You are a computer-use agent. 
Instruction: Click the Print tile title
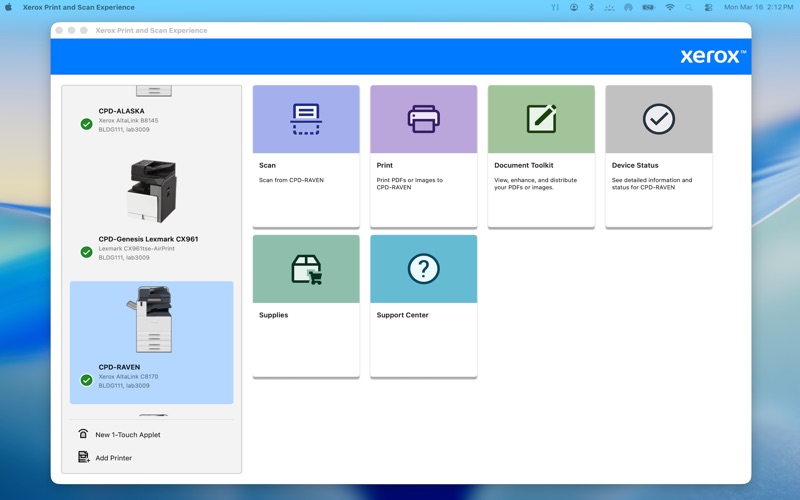(x=385, y=165)
